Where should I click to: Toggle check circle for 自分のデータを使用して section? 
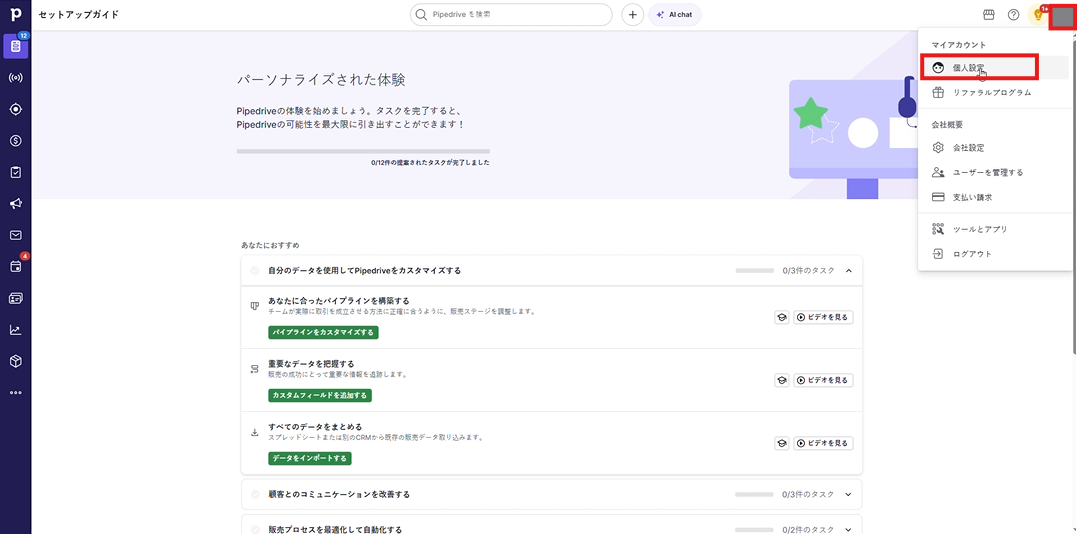tap(255, 271)
